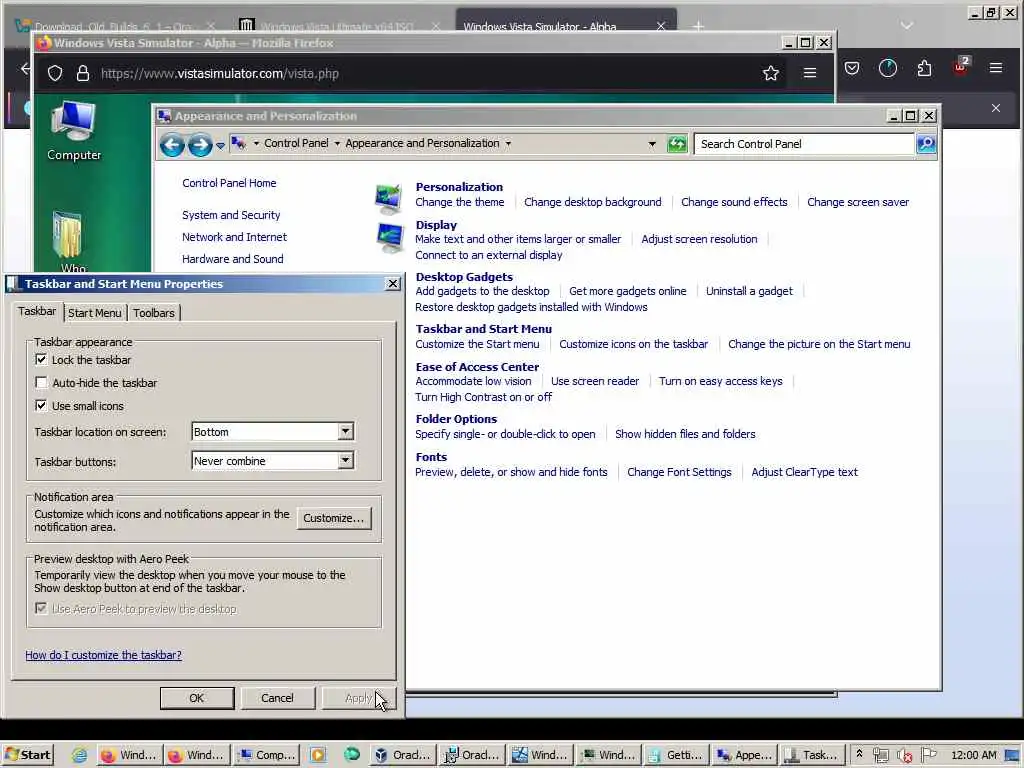Click the Back arrow in Control Panel
The image size is (1024, 768).
[172, 144]
